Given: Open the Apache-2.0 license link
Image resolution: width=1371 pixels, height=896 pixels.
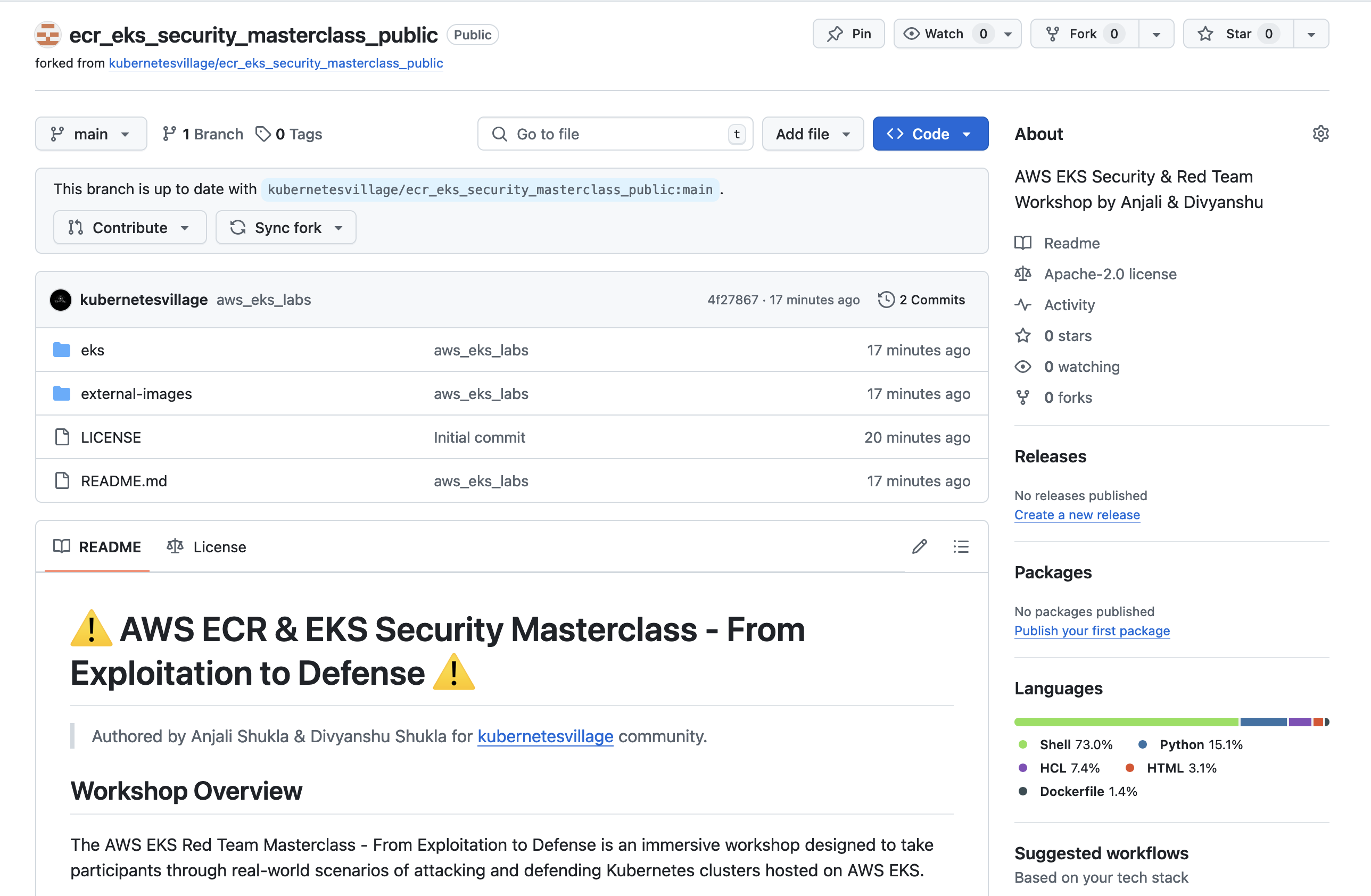Looking at the screenshot, I should tap(1110, 274).
